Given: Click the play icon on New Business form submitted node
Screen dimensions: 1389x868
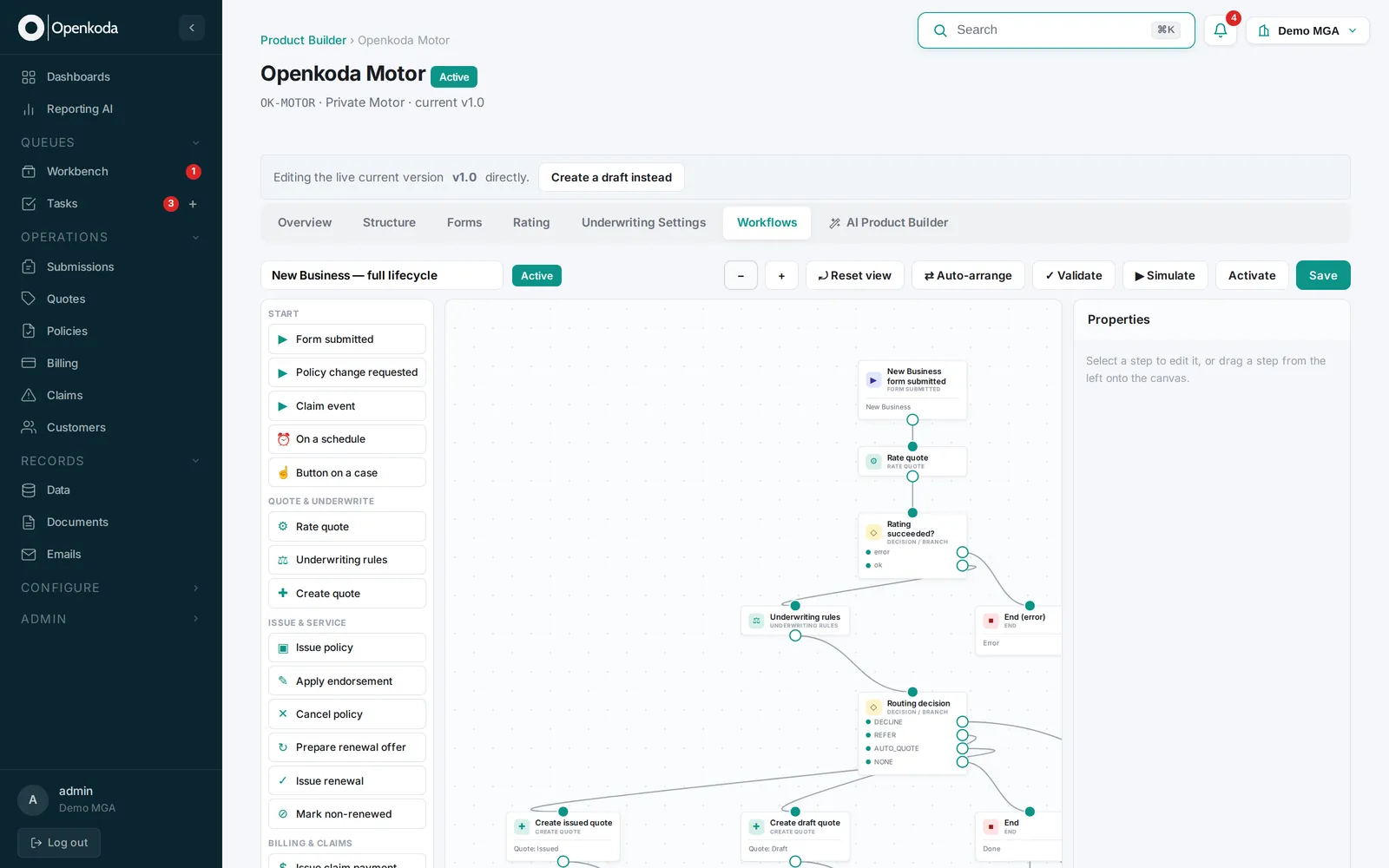Looking at the screenshot, I should tap(873, 380).
